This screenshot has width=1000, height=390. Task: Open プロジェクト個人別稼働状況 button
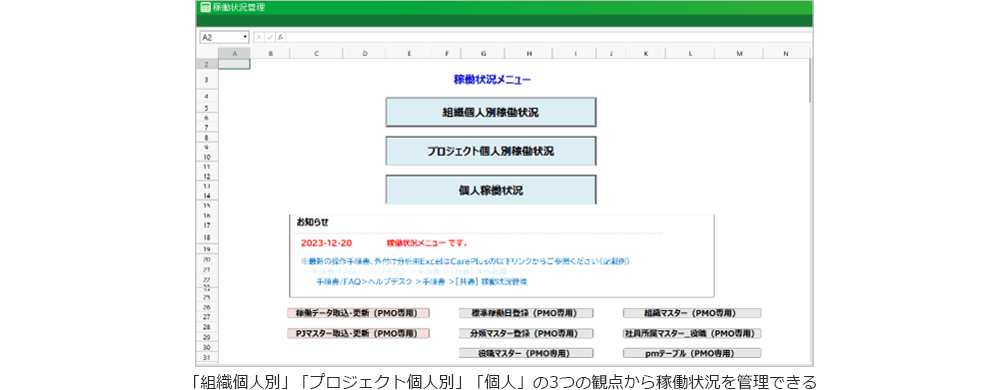(x=490, y=151)
